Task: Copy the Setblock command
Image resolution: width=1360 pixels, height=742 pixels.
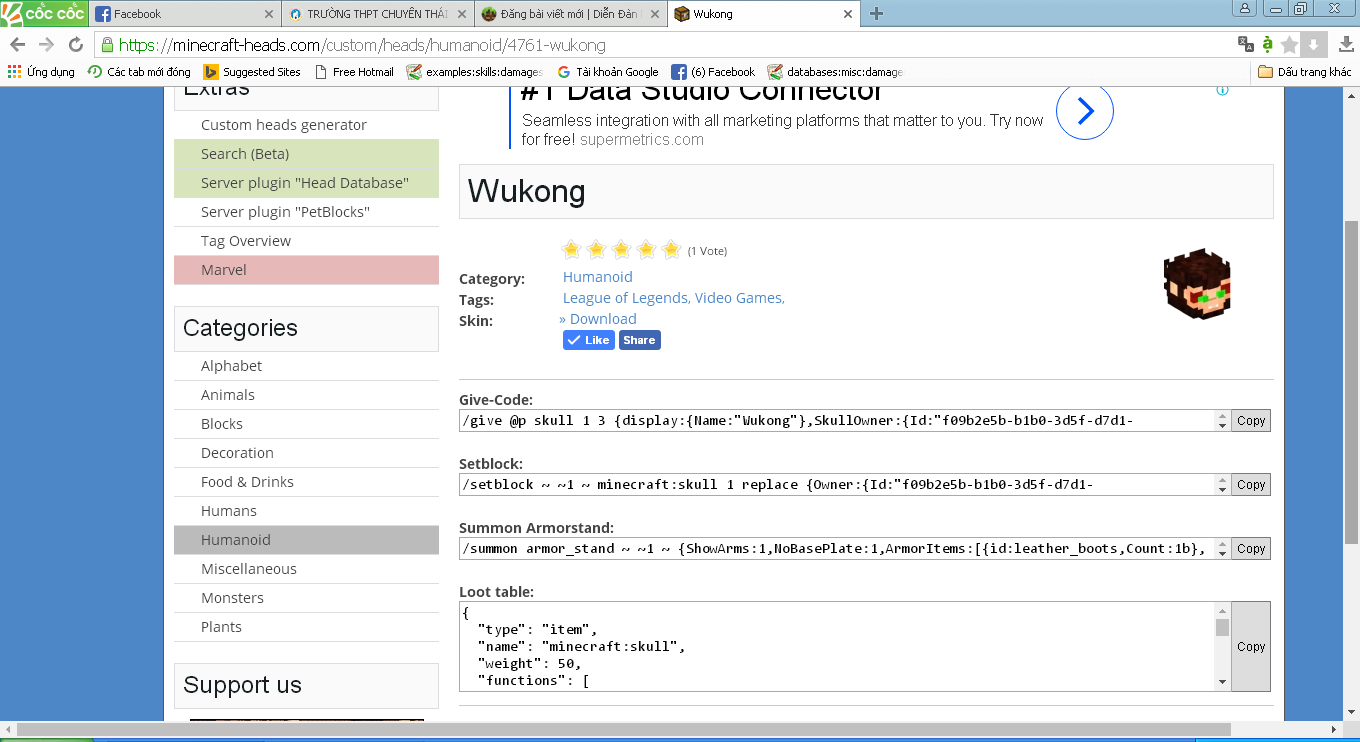Action: (x=1250, y=485)
